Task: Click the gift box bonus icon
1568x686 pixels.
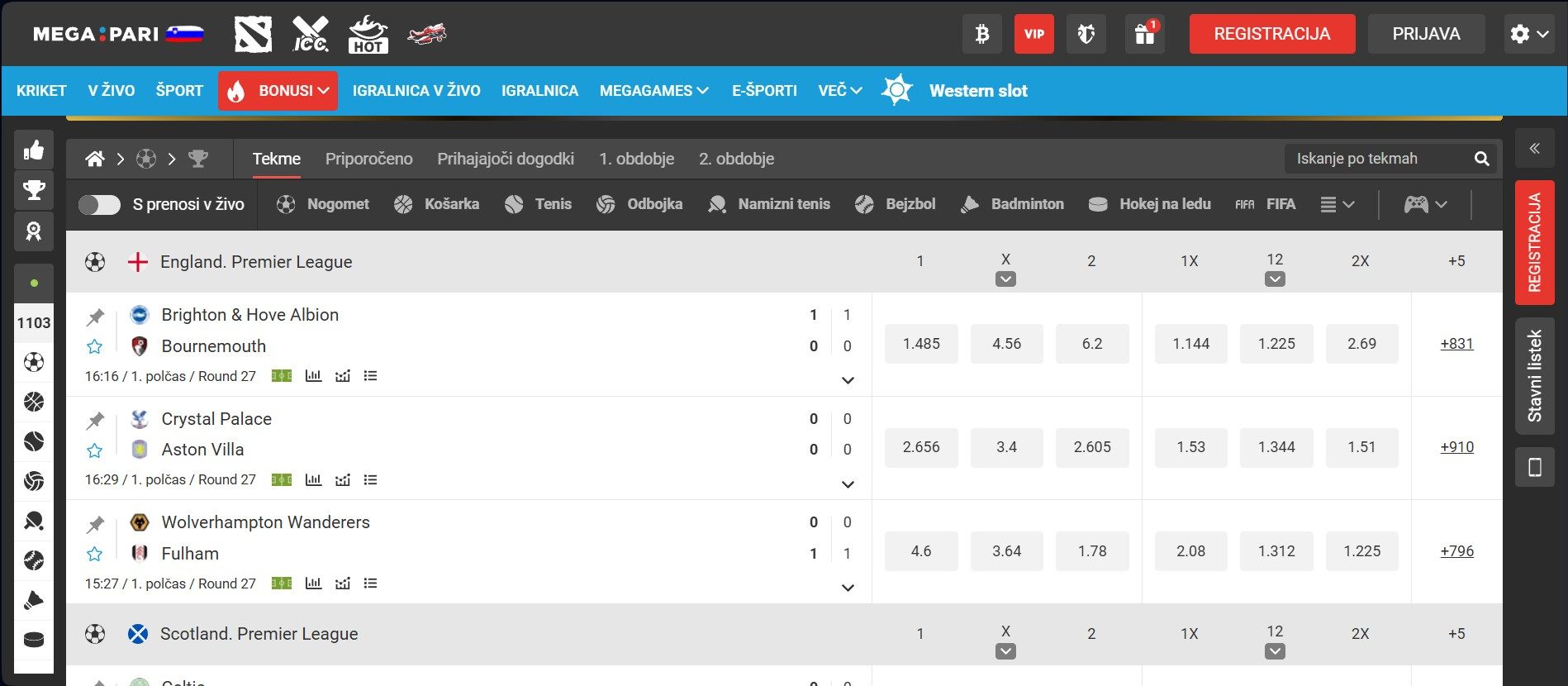Action: coord(1144,34)
